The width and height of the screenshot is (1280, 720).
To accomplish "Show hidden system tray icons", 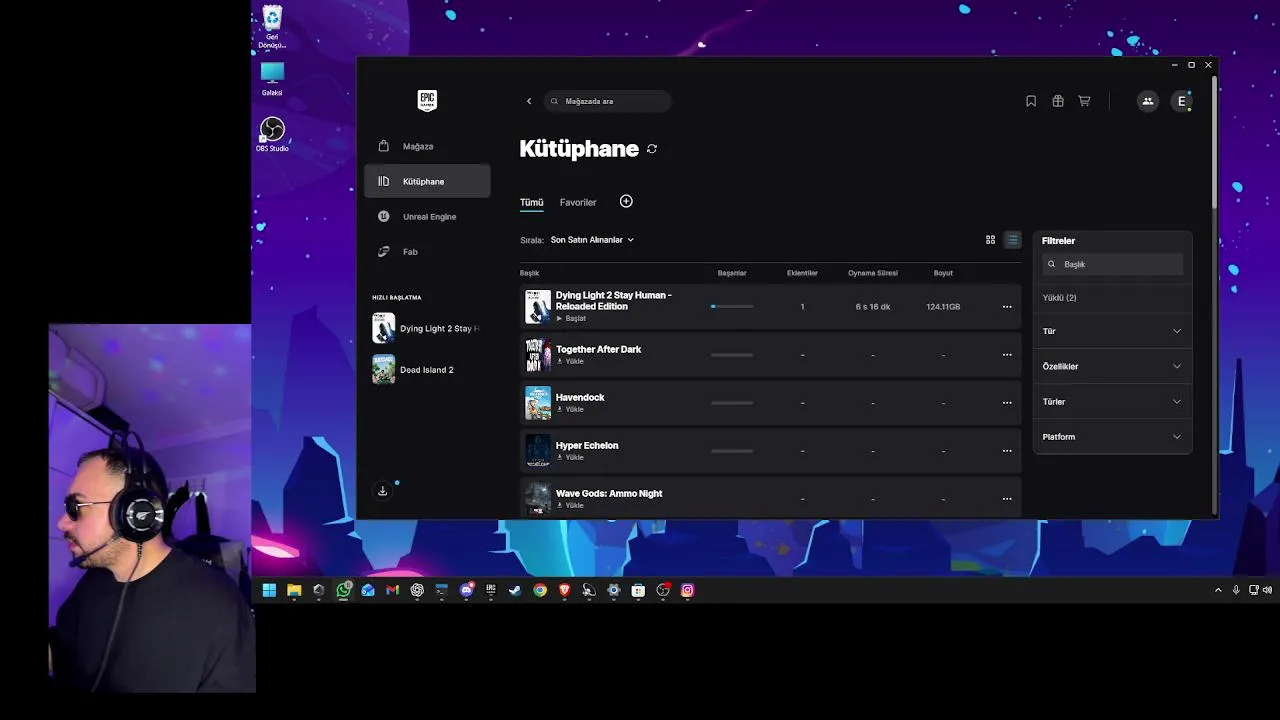I will tap(1218, 590).
